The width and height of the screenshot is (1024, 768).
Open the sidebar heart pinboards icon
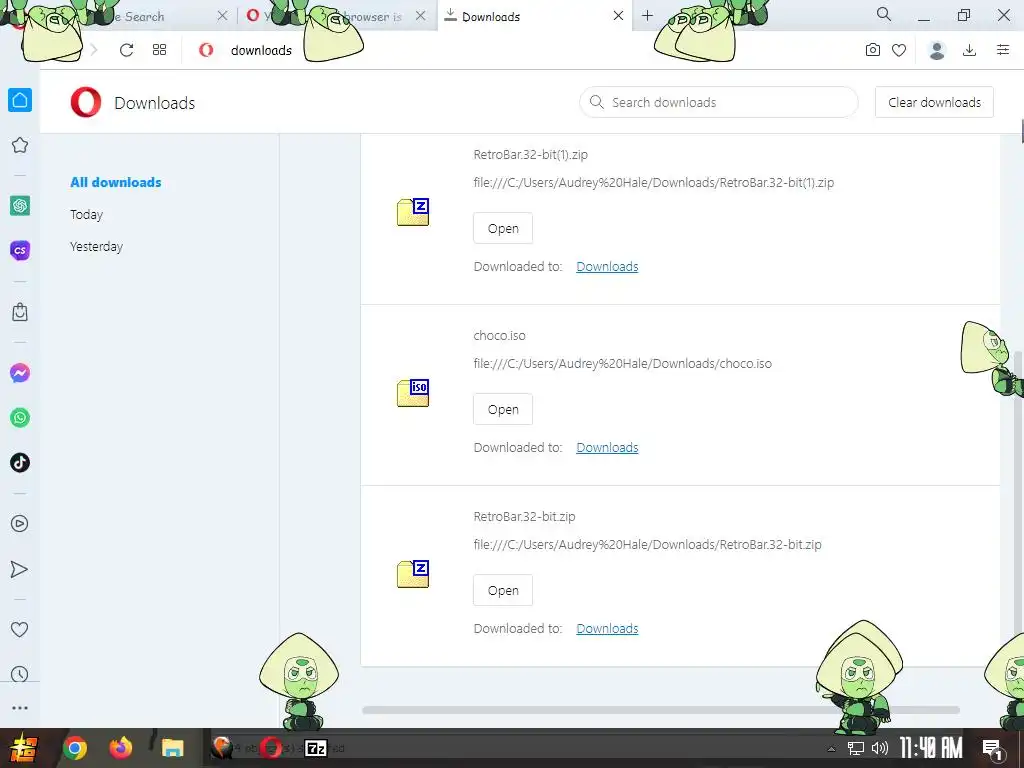(x=20, y=630)
